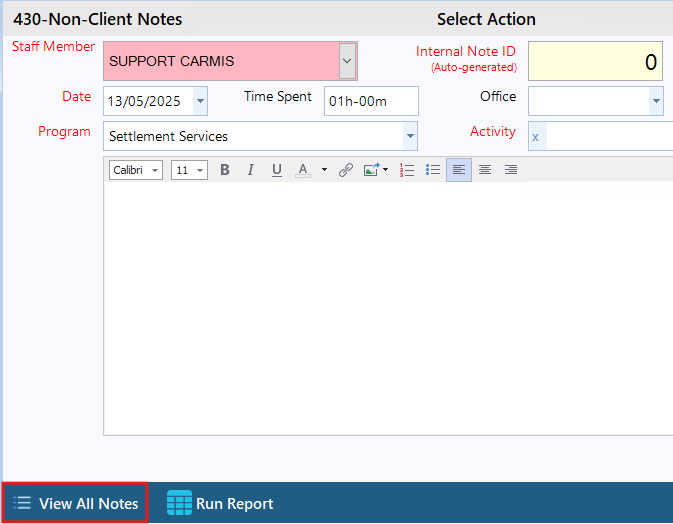
Task: Click the View All Notes button
Action: [76, 504]
